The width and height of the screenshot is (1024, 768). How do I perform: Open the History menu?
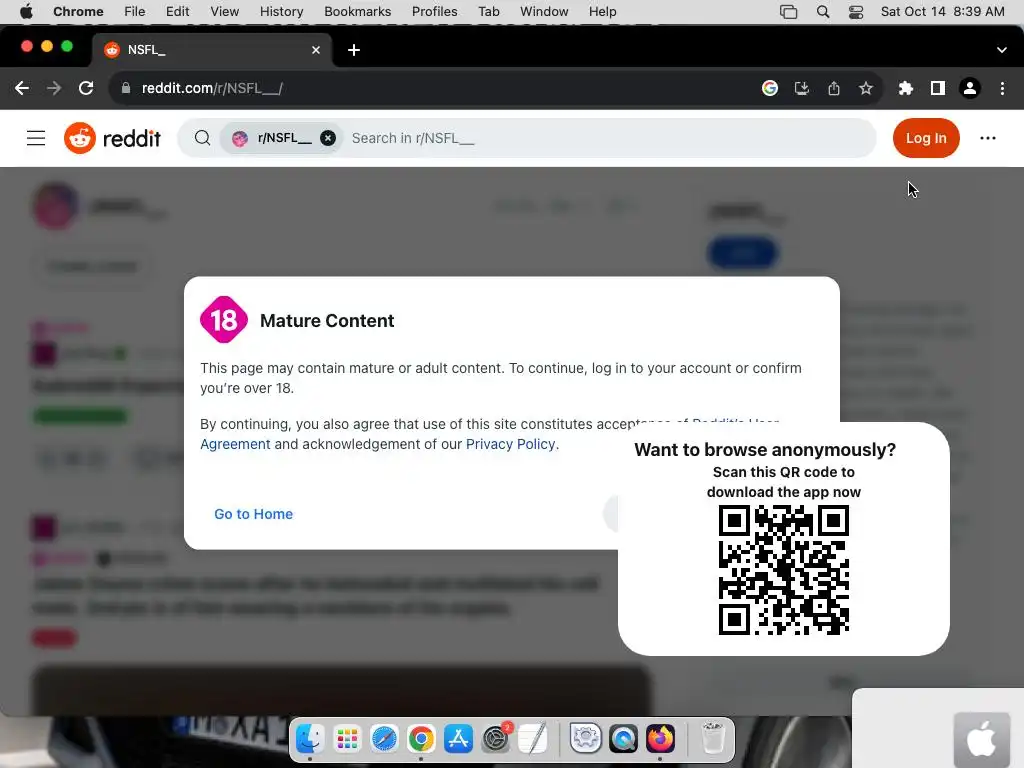coord(281,11)
